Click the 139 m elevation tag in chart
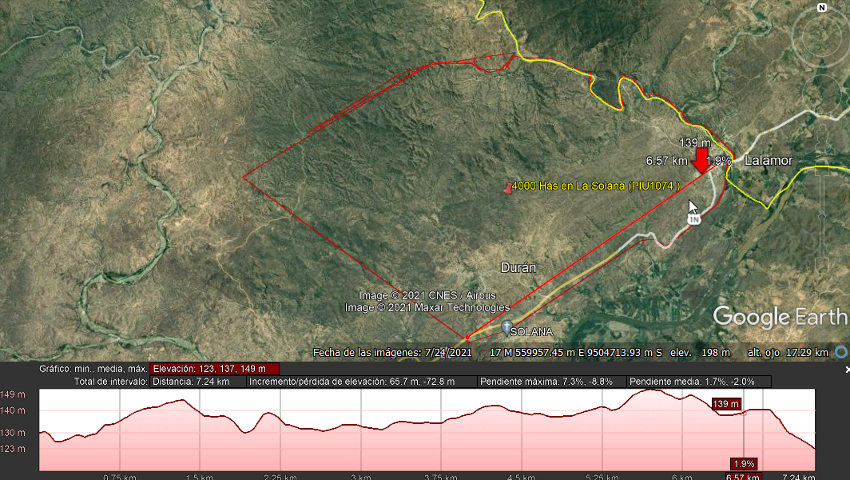The height and width of the screenshot is (480, 850). [725, 403]
